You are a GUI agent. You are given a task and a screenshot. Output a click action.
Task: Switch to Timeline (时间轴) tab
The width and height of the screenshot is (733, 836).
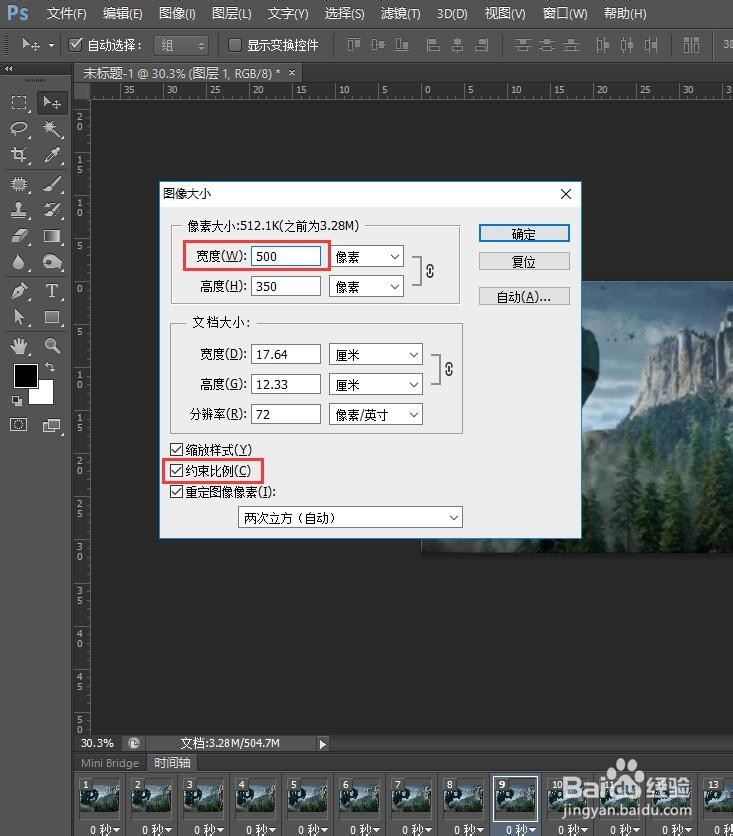tap(172, 763)
